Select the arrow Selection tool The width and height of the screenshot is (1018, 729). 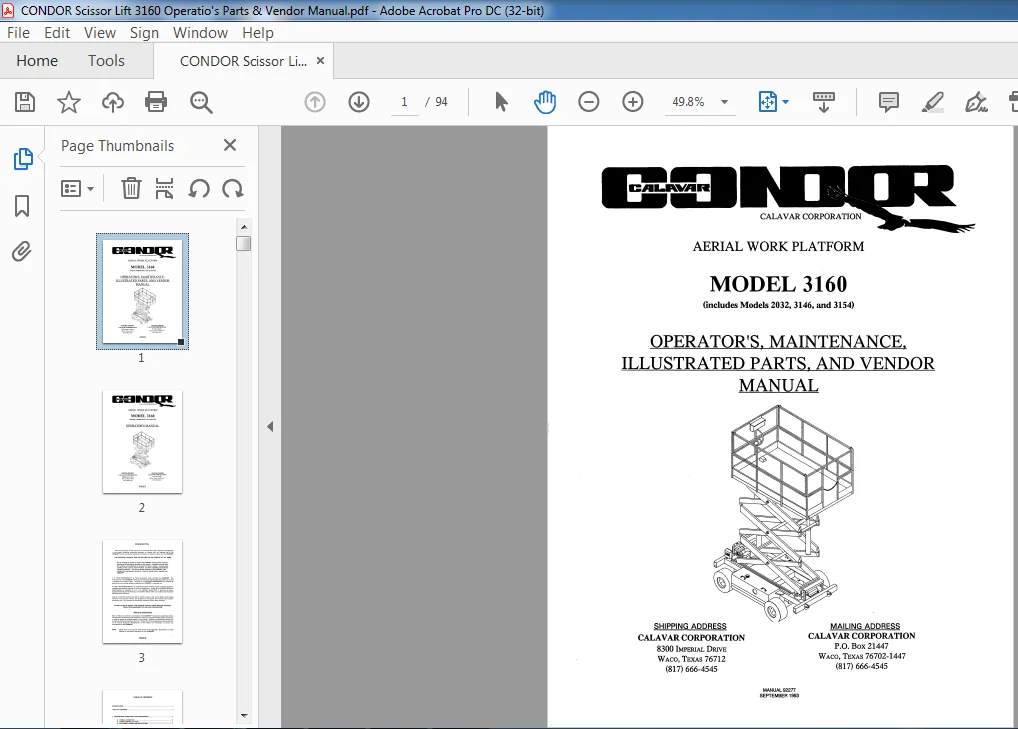[x=501, y=102]
